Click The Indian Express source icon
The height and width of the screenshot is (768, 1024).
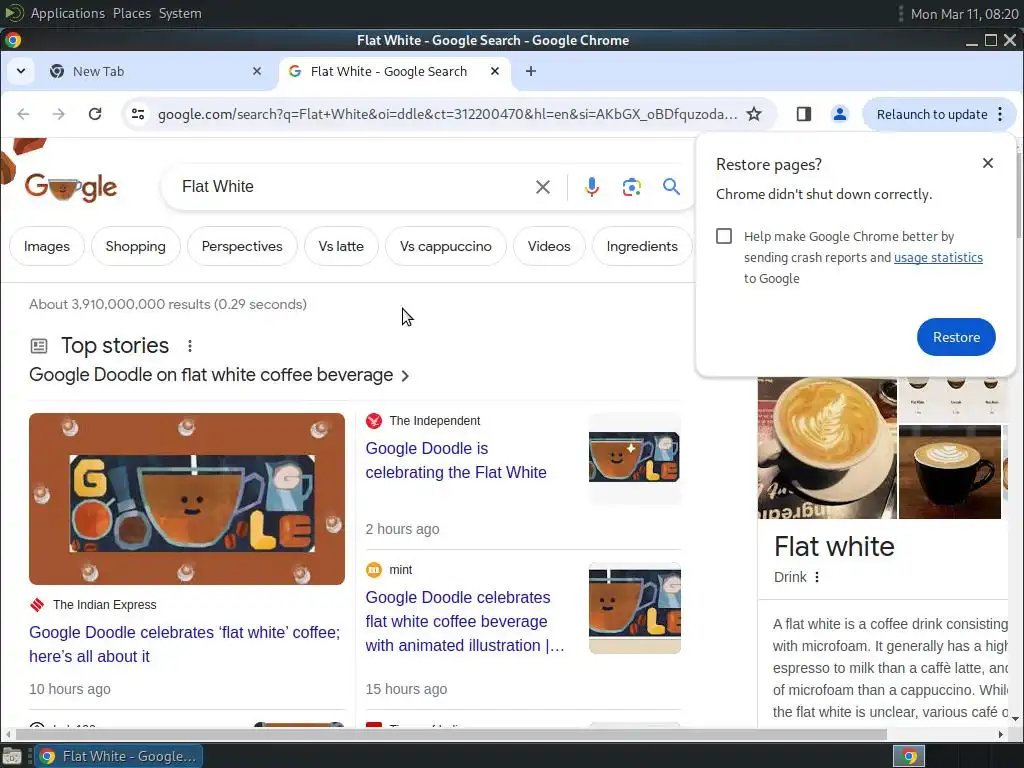point(37,605)
